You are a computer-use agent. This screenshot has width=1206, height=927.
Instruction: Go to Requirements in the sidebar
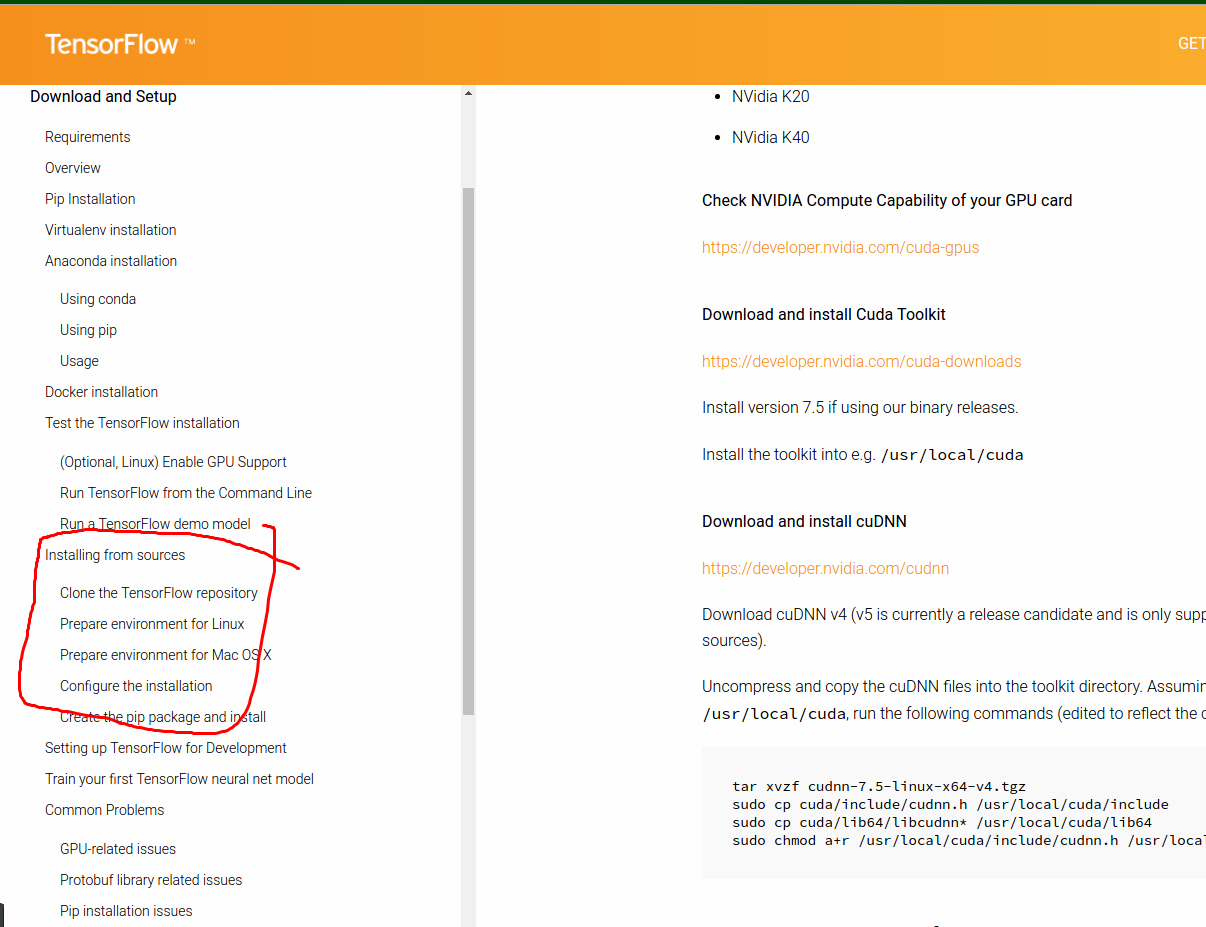point(88,137)
